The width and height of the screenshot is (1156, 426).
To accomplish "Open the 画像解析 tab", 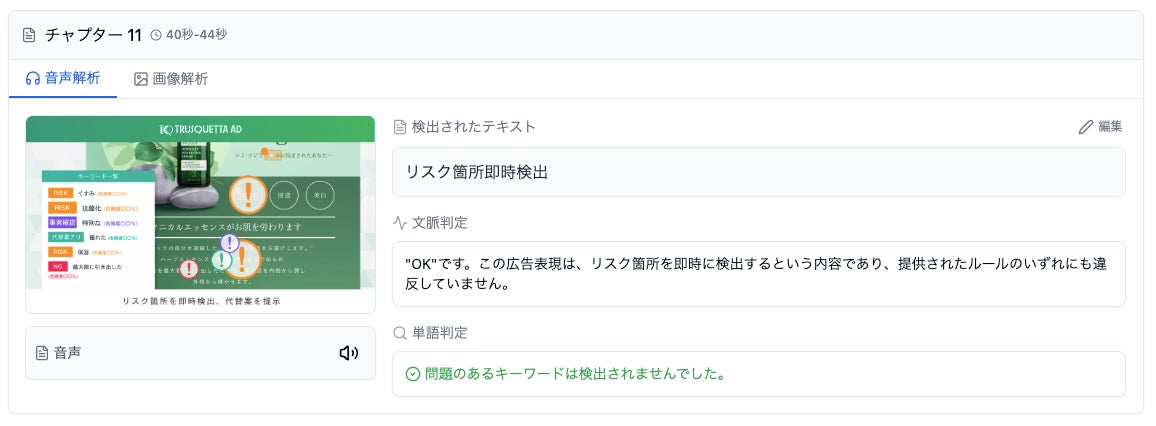I will coord(171,78).
